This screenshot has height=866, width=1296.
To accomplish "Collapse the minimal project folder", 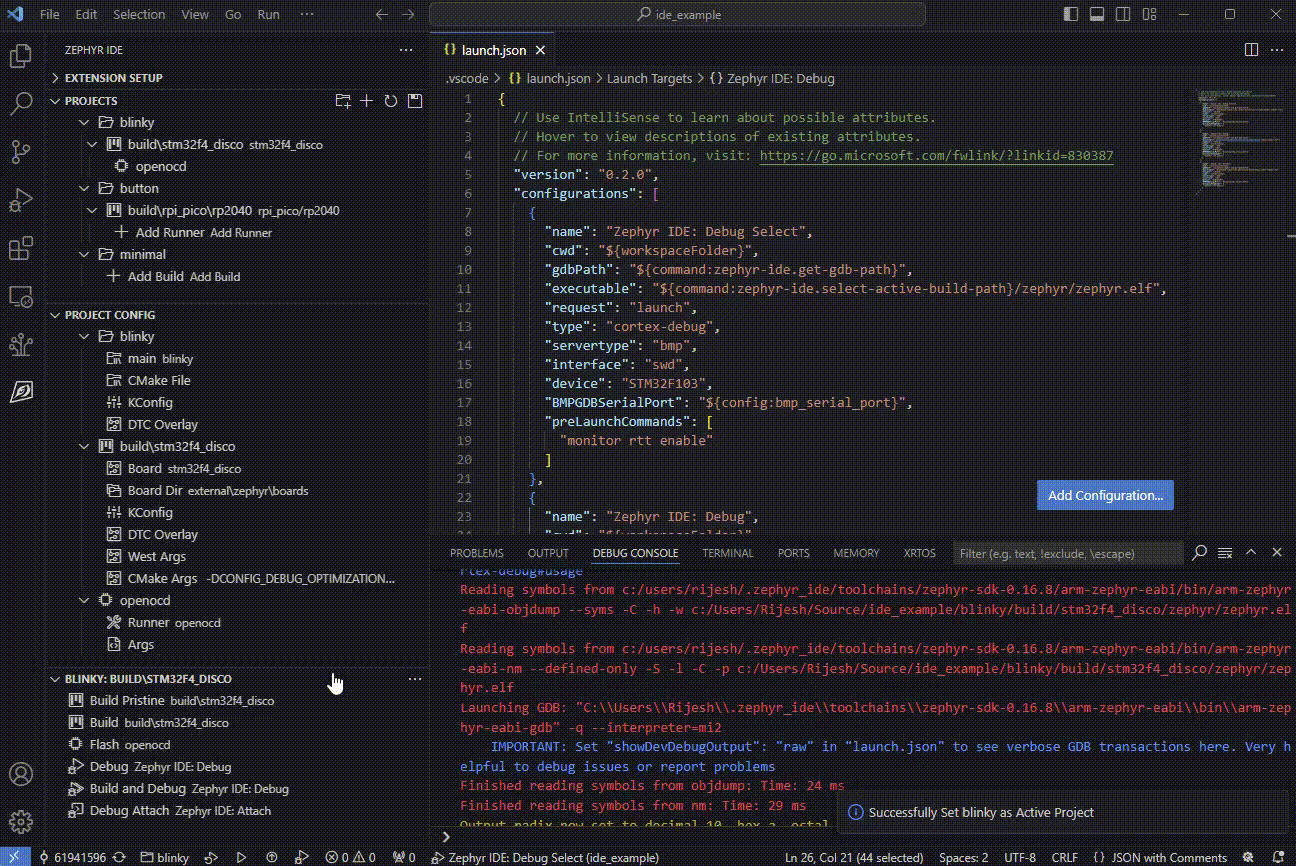I will 85,255.
